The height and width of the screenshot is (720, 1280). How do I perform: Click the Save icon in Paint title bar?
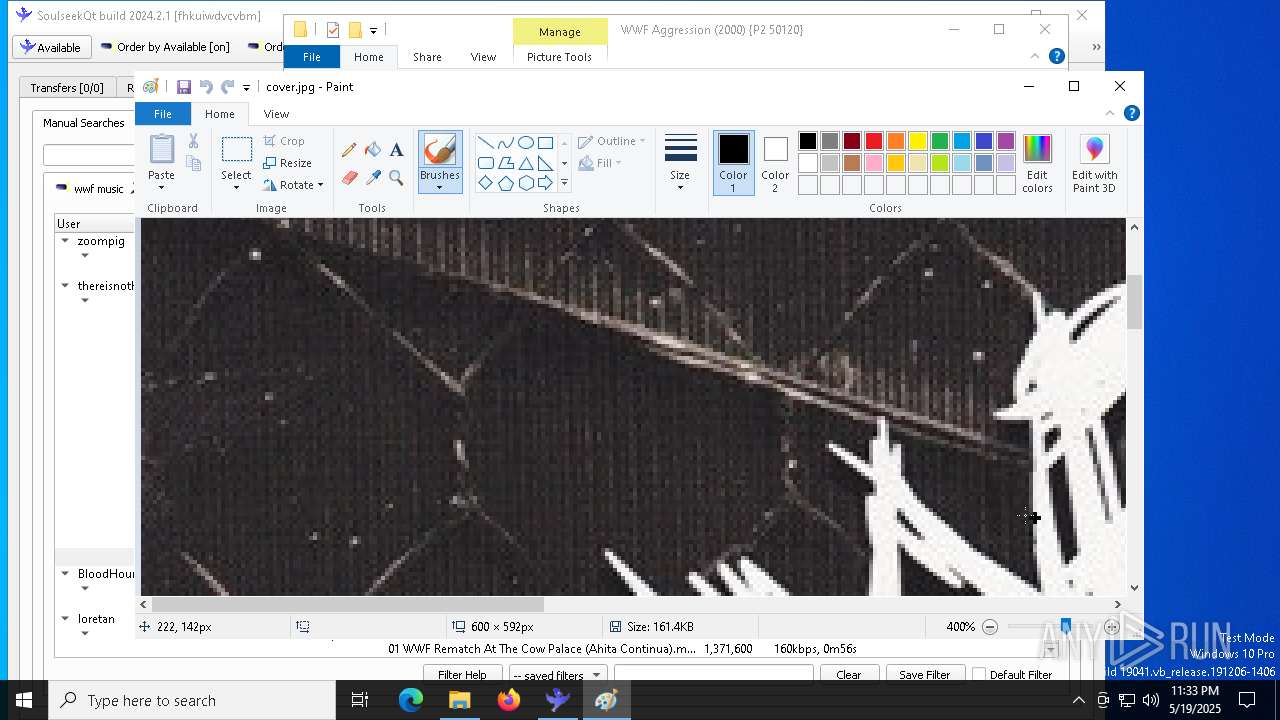[x=184, y=87]
